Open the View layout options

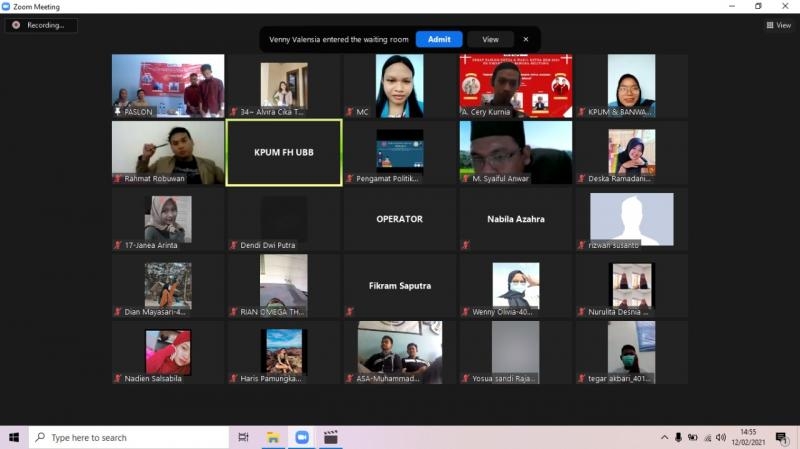click(x=779, y=25)
